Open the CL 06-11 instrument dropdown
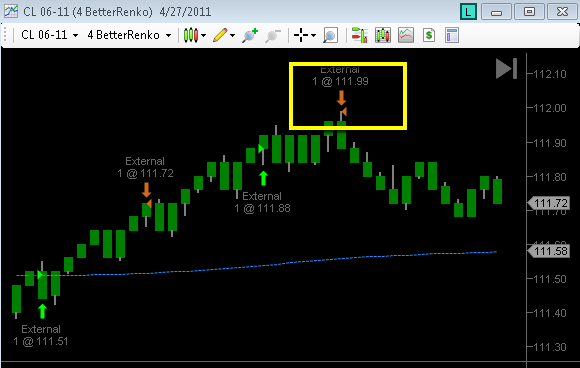 point(50,36)
